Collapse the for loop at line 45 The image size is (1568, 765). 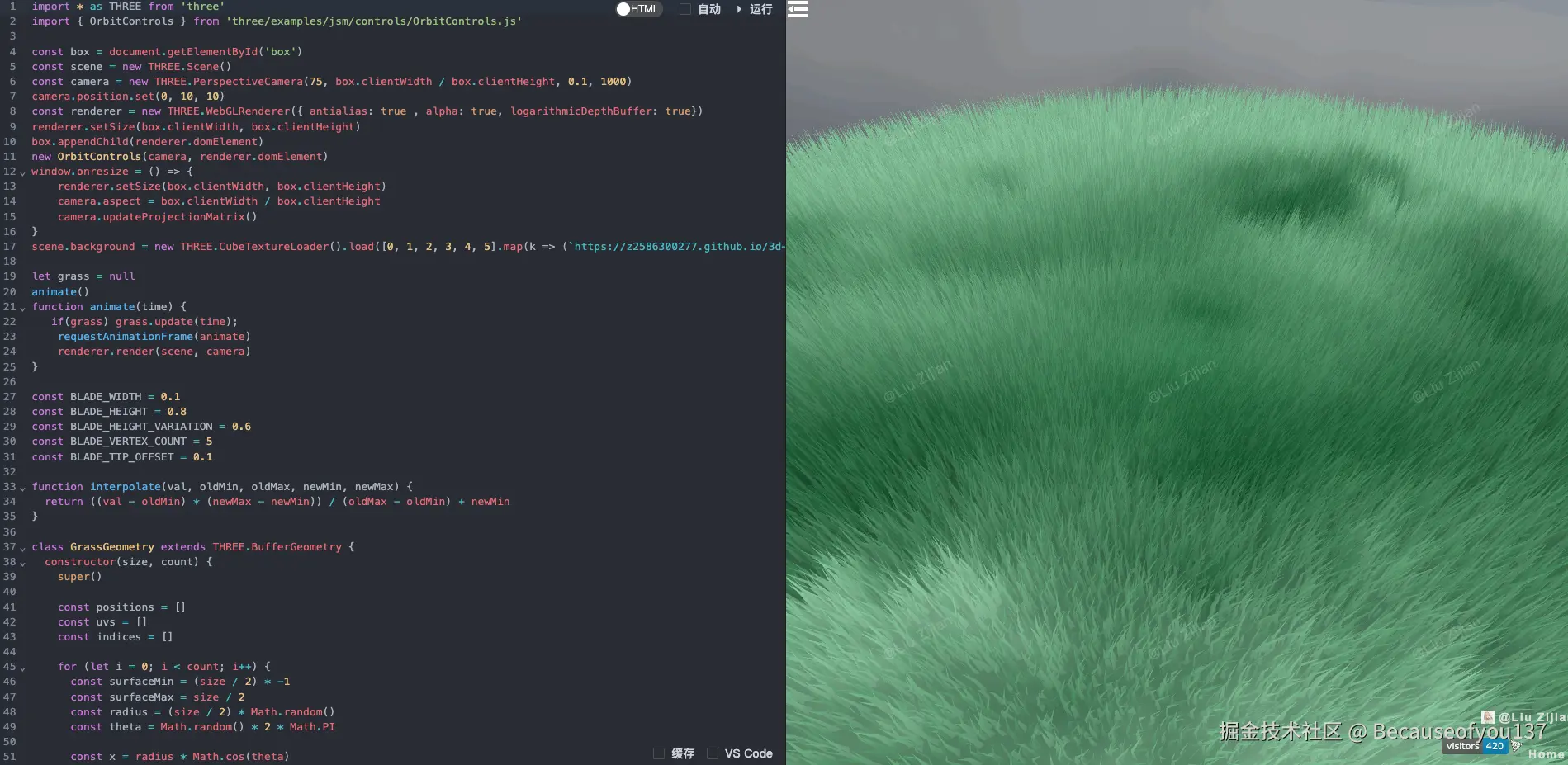(x=22, y=668)
